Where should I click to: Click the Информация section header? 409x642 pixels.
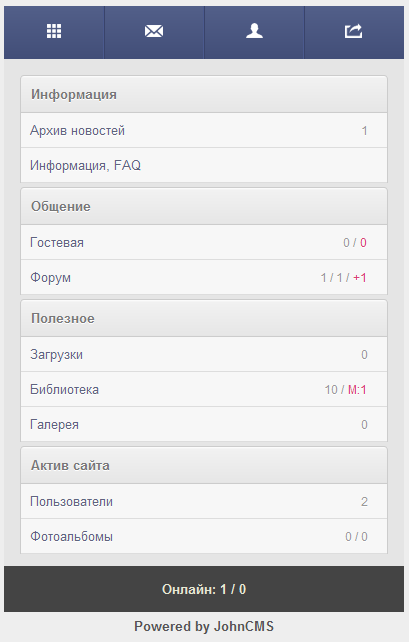204,94
